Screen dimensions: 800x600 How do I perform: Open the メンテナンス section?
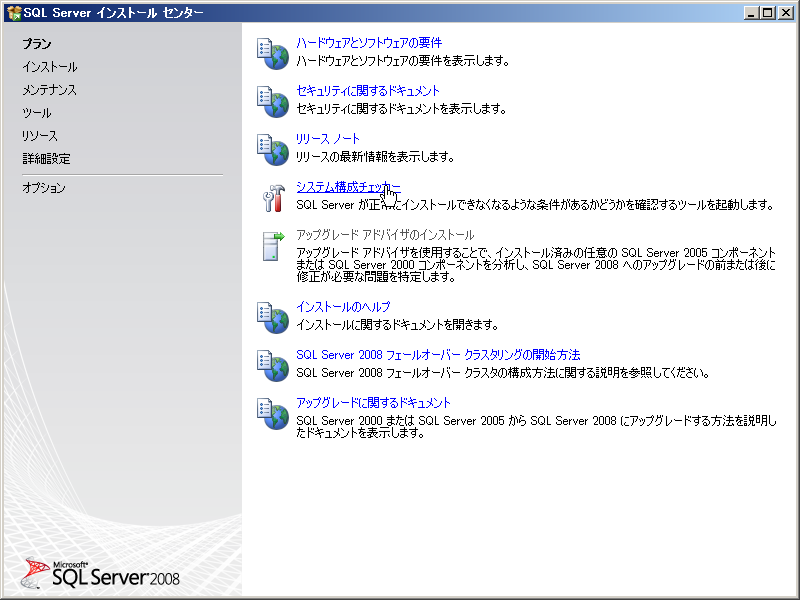point(49,90)
